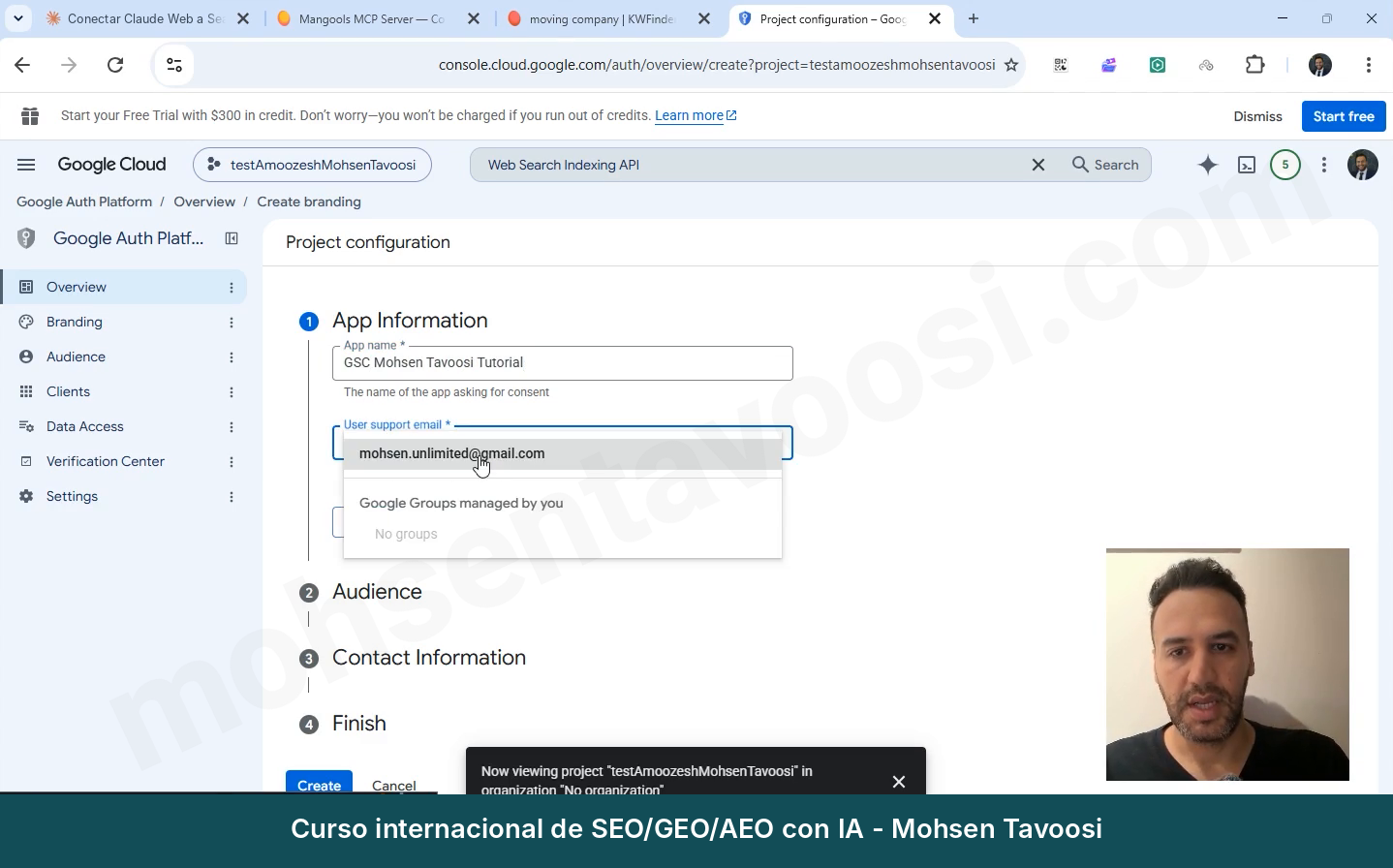
Task: Open Branding in the sidebar
Action: tap(75, 322)
